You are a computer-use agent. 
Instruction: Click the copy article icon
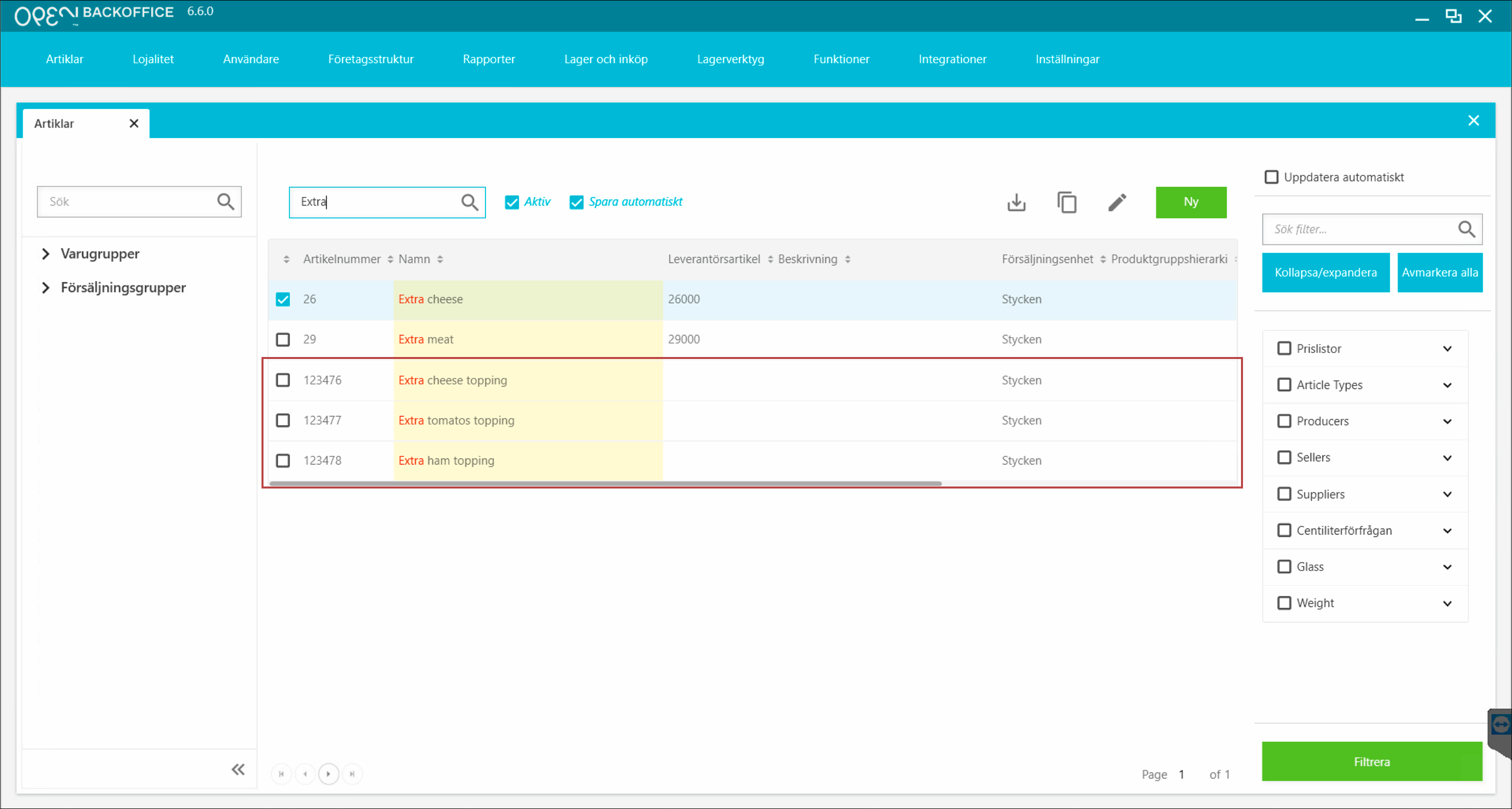(1066, 202)
